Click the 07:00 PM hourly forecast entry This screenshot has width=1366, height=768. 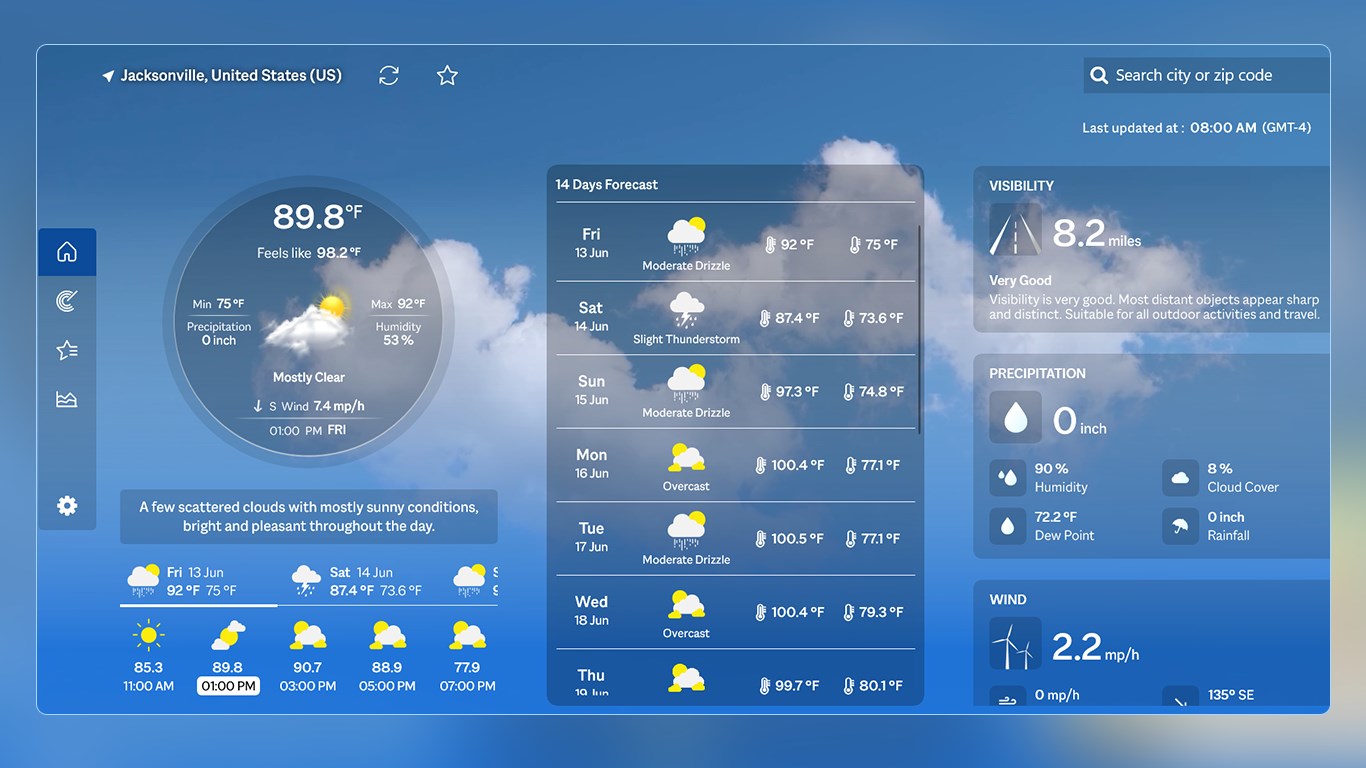(x=466, y=655)
